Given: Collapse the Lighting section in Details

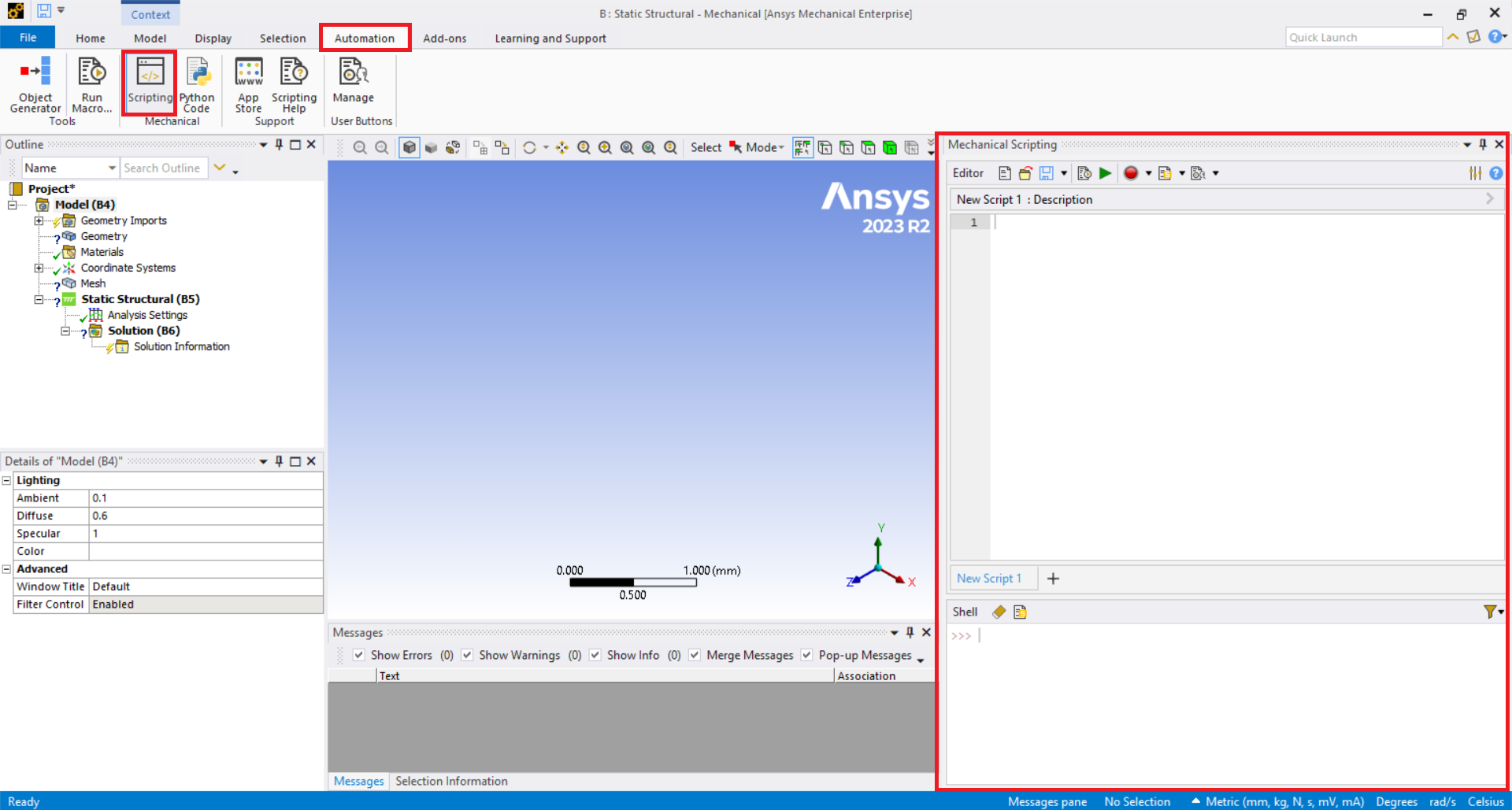Looking at the screenshot, I should coord(6,481).
